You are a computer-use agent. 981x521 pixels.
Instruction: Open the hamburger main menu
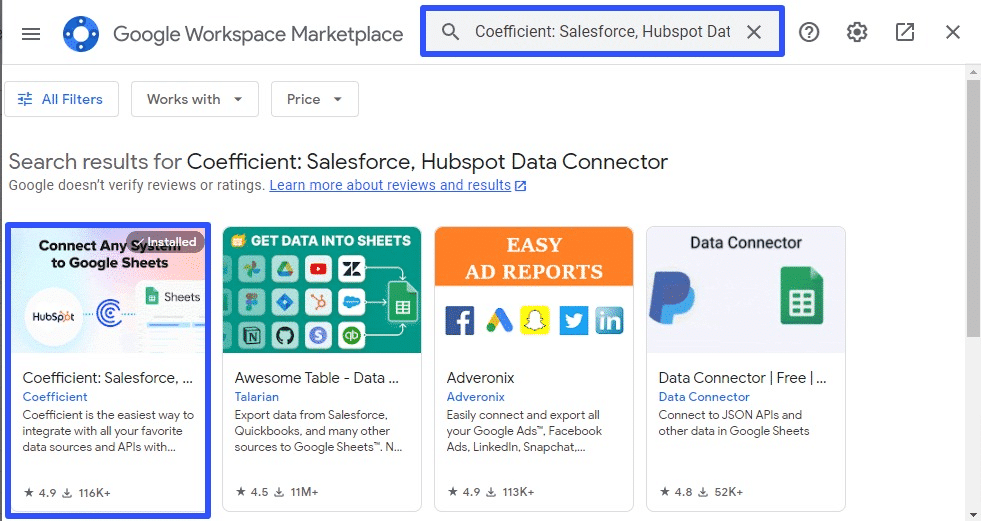click(x=31, y=34)
